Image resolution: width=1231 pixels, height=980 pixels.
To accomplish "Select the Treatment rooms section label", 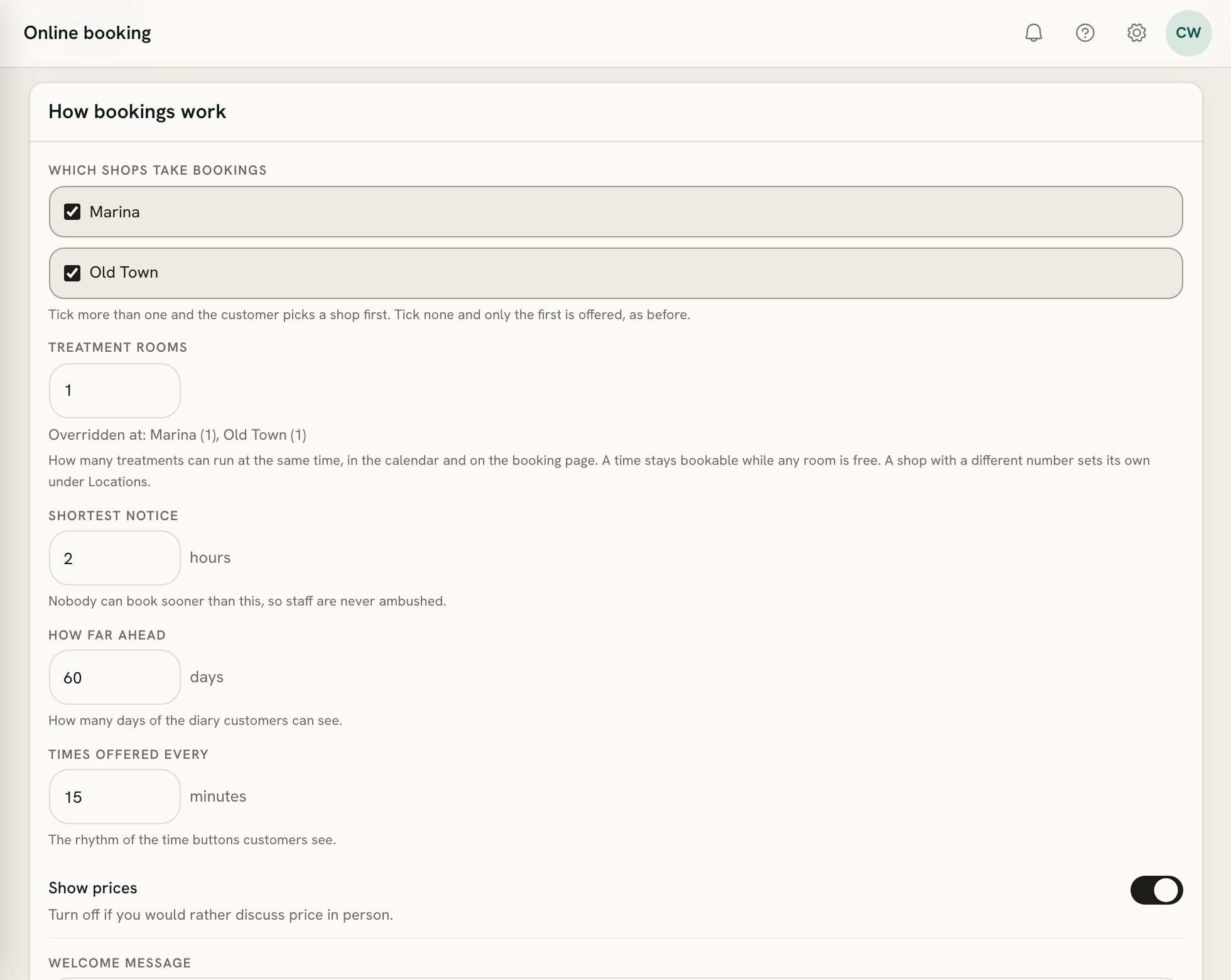I will 118,347.
